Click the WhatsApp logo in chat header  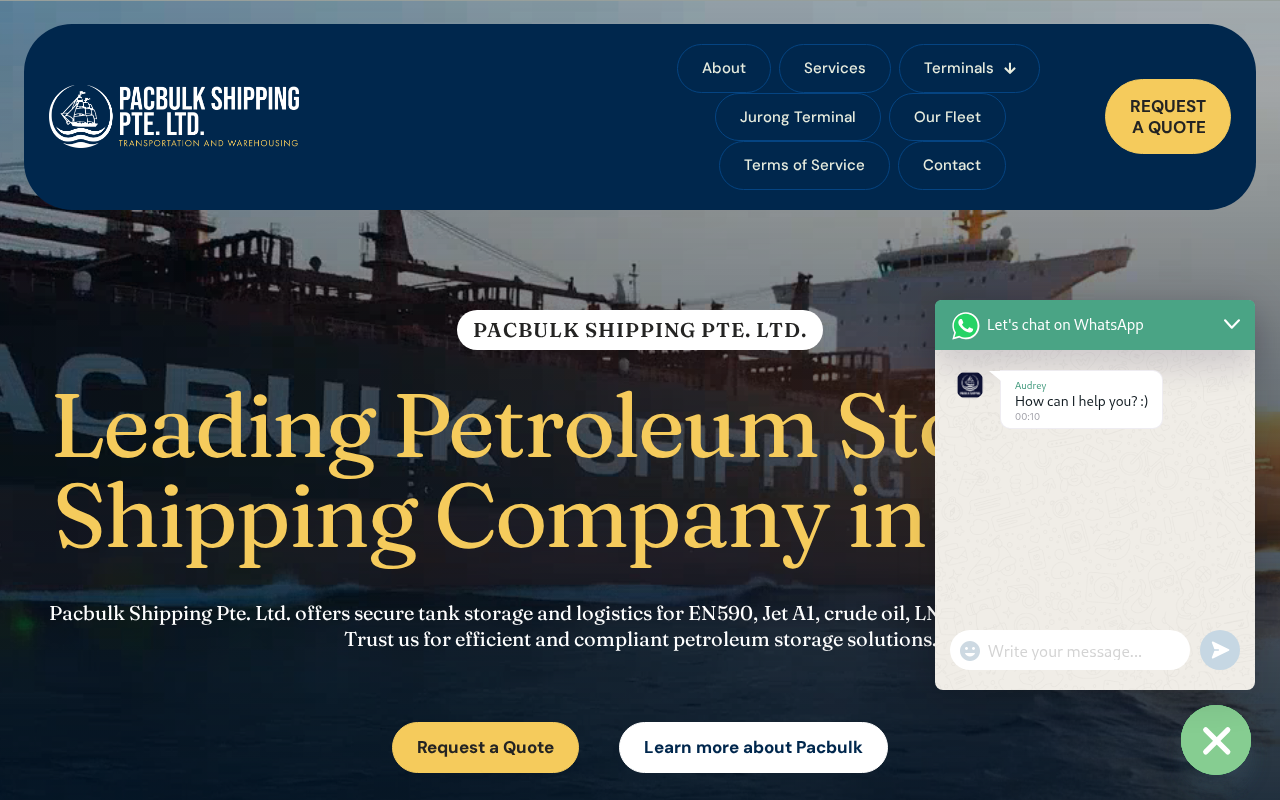point(965,325)
